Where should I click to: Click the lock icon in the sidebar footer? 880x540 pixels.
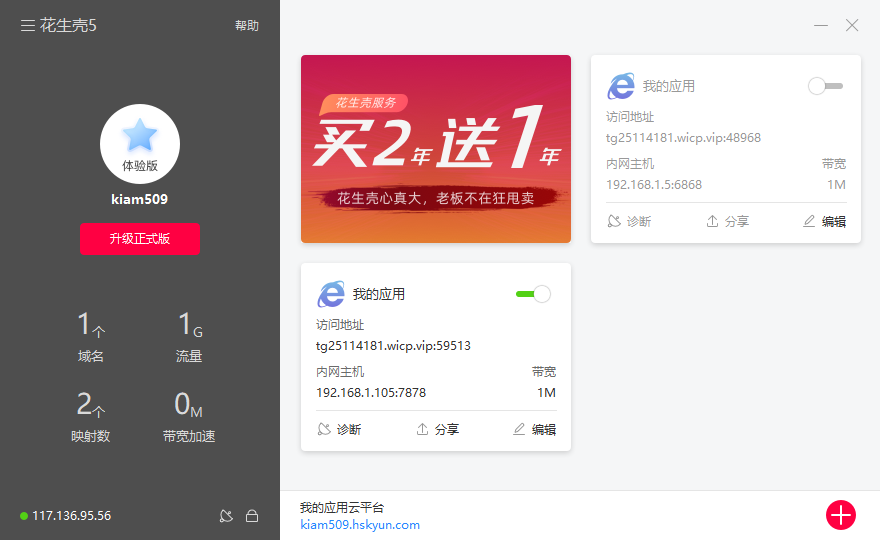(252, 516)
